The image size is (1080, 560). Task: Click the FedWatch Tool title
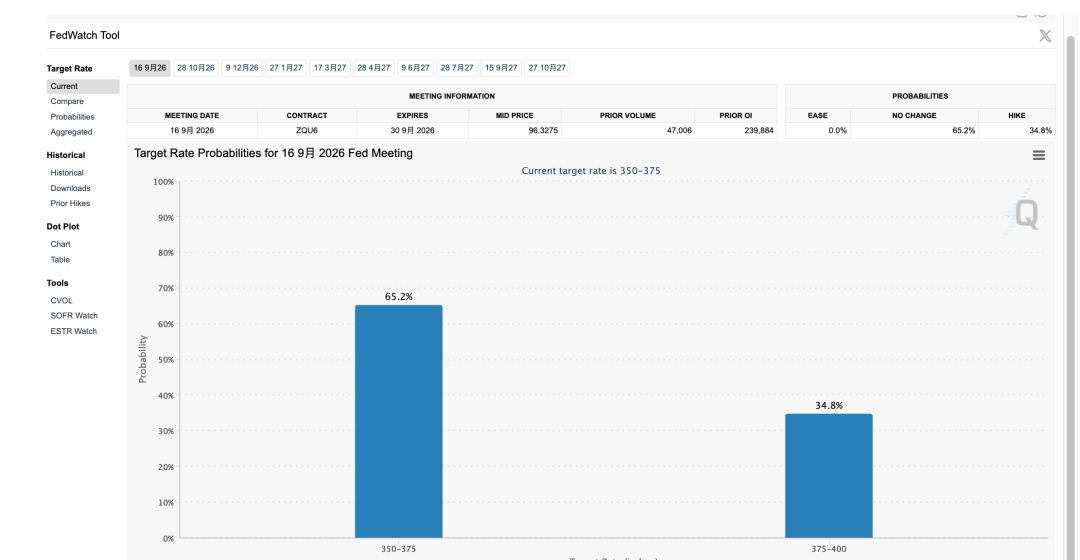coord(84,35)
